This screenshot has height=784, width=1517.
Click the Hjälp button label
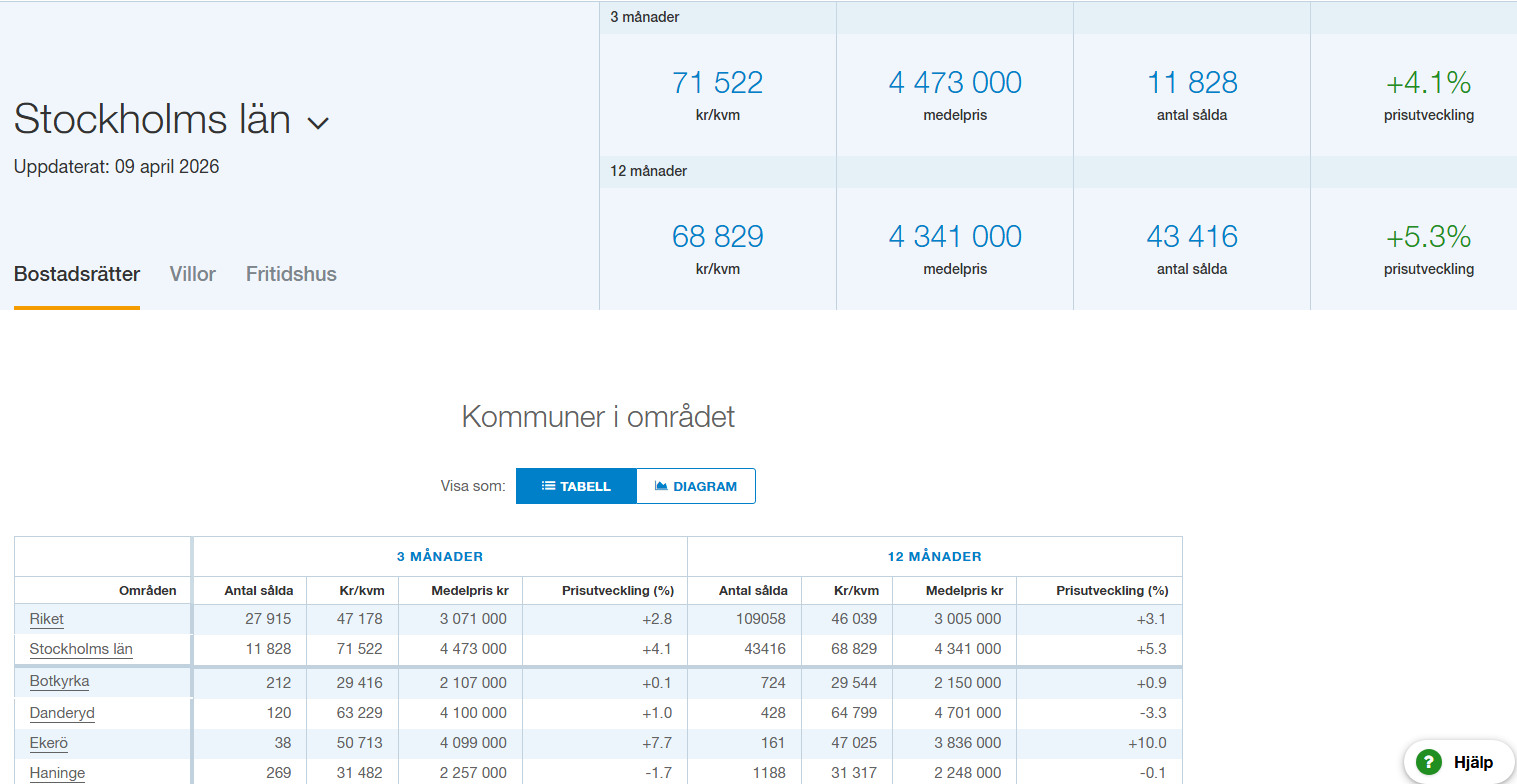tap(1473, 762)
